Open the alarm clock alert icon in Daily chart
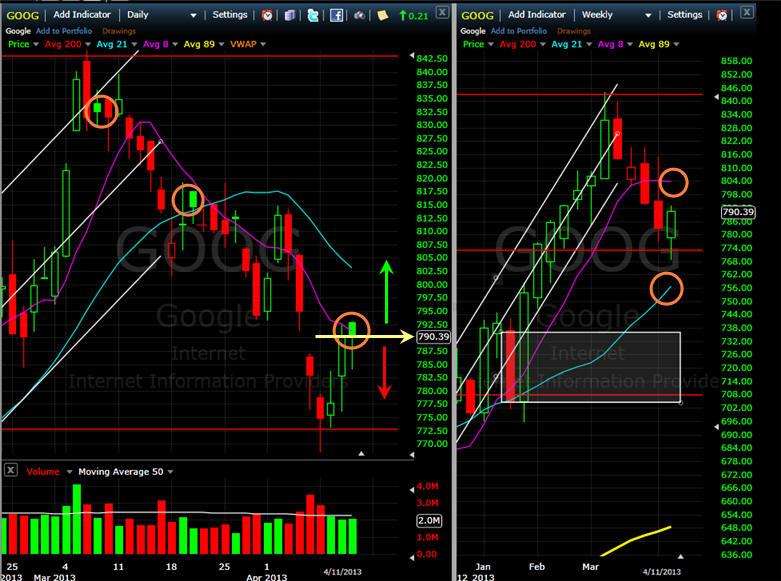 click(267, 15)
